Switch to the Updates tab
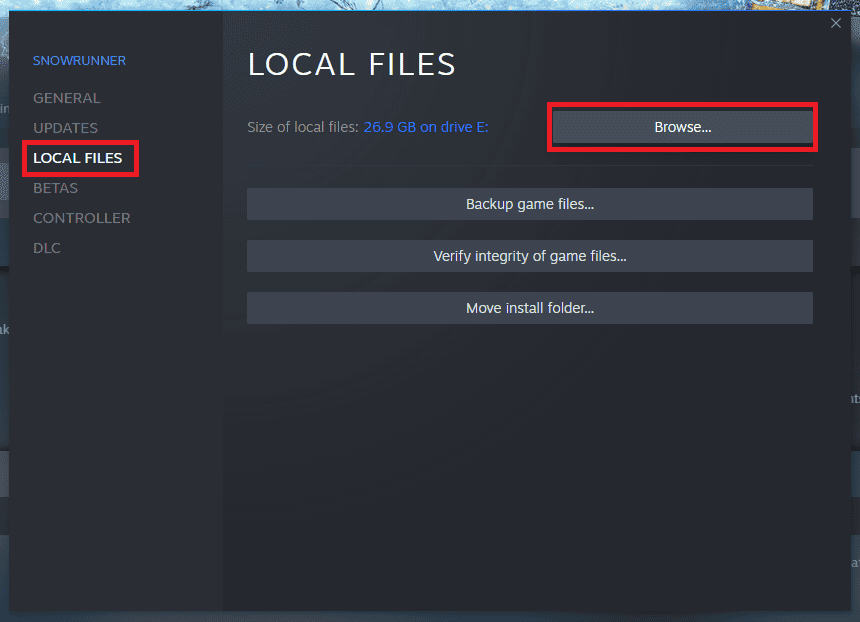This screenshot has width=860, height=622. (65, 128)
